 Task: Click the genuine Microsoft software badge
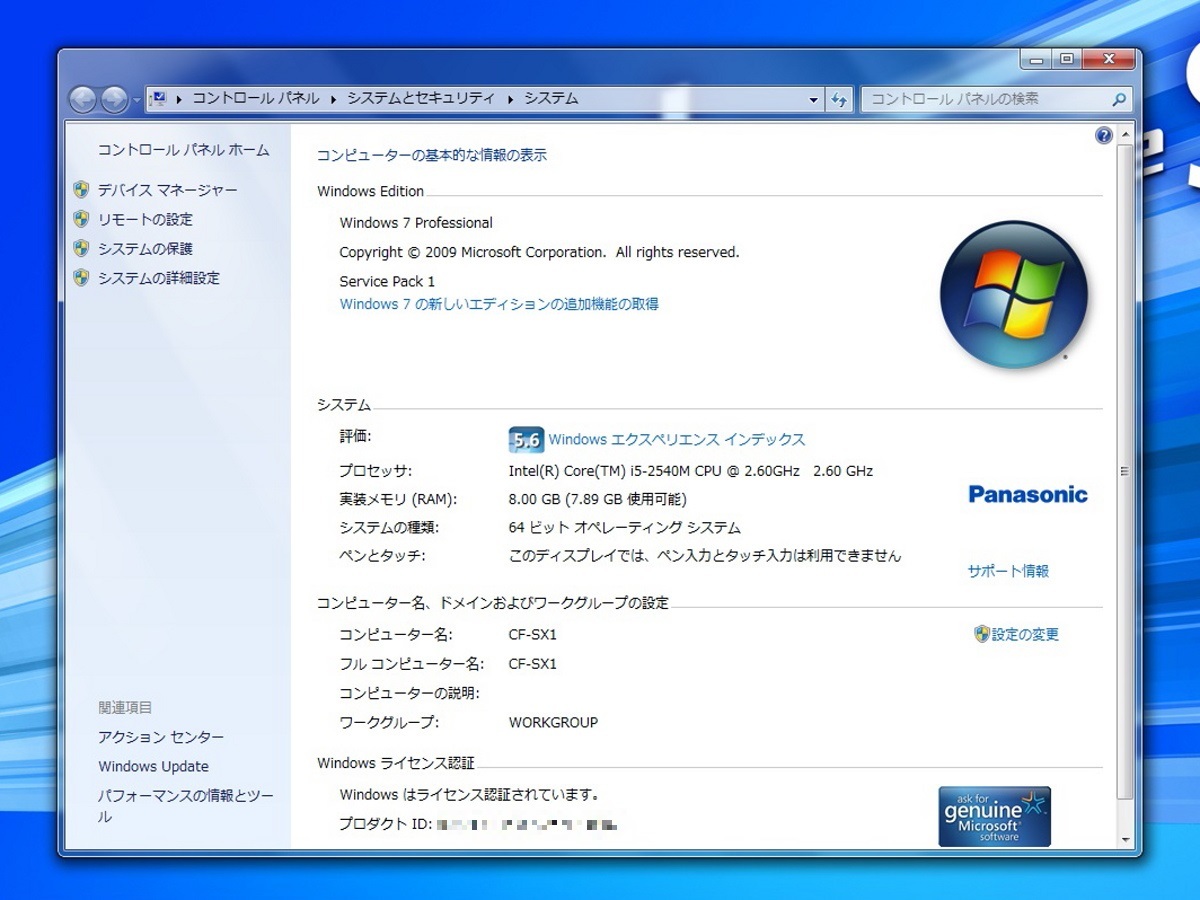[x=995, y=816]
